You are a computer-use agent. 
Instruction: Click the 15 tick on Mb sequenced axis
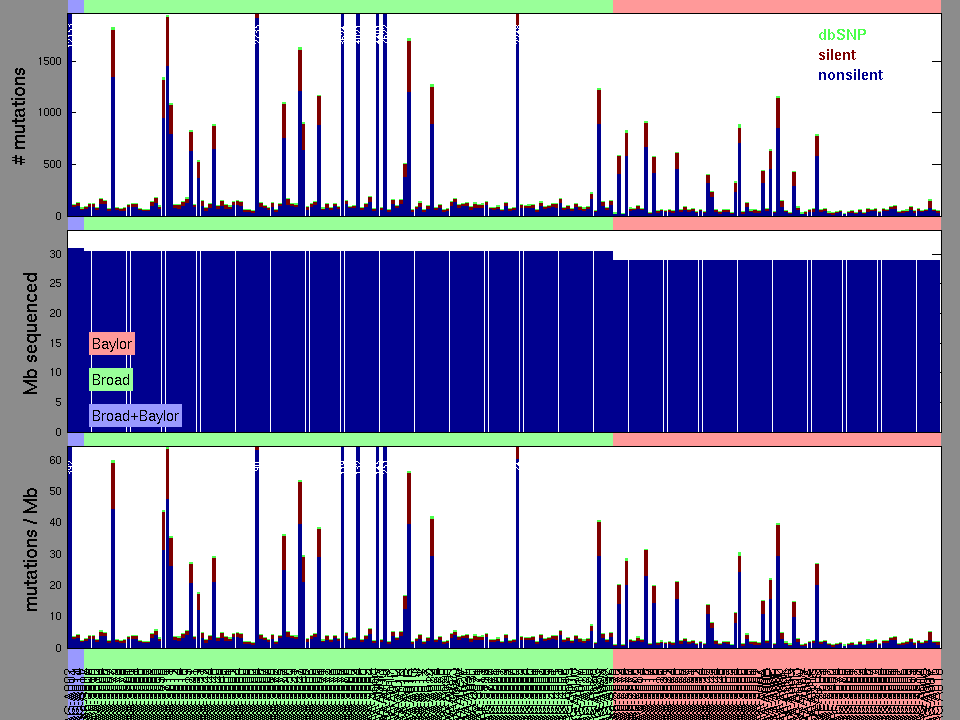(55, 344)
